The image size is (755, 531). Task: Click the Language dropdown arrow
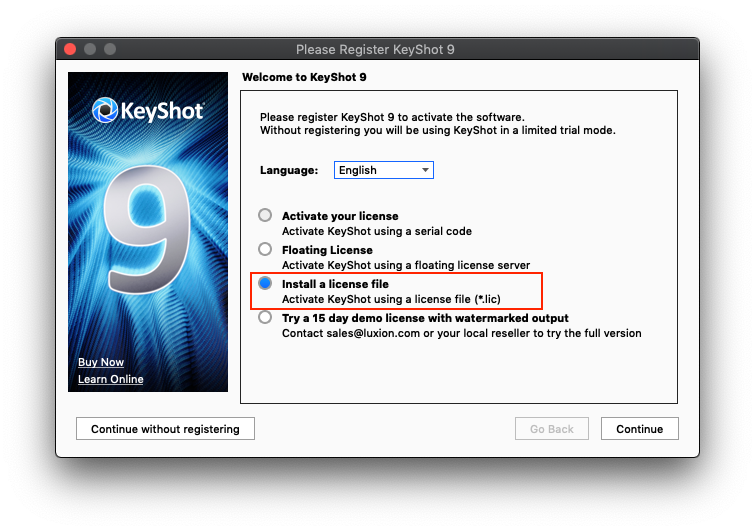[426, 170]
